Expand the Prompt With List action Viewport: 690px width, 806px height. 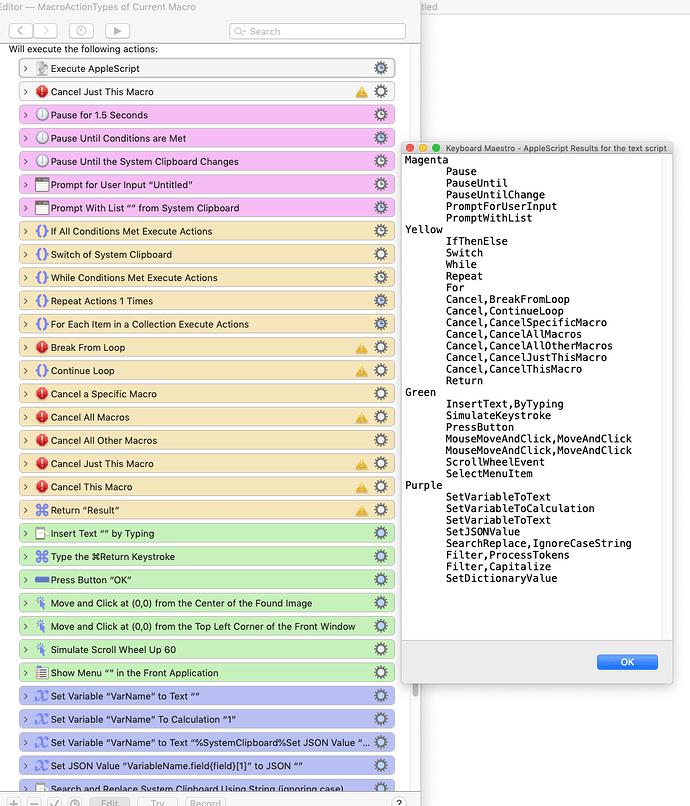[x=26, y=208]
